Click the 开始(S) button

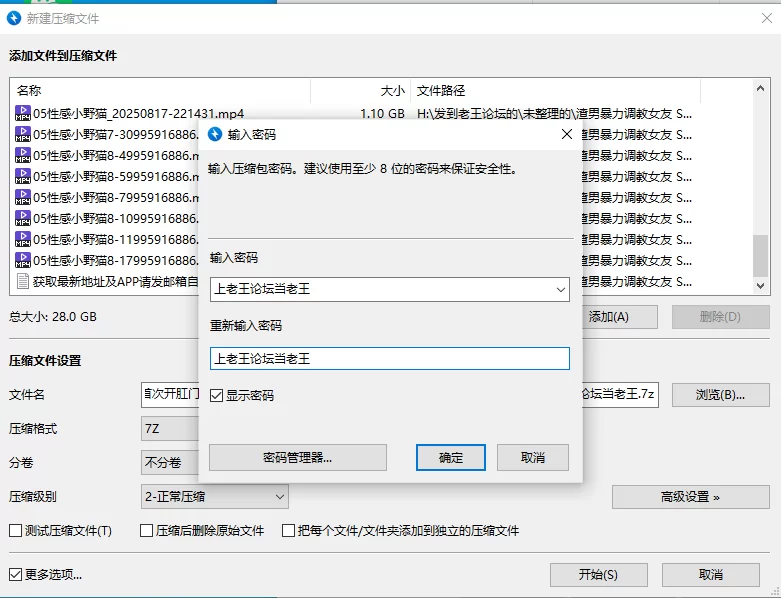599,575
